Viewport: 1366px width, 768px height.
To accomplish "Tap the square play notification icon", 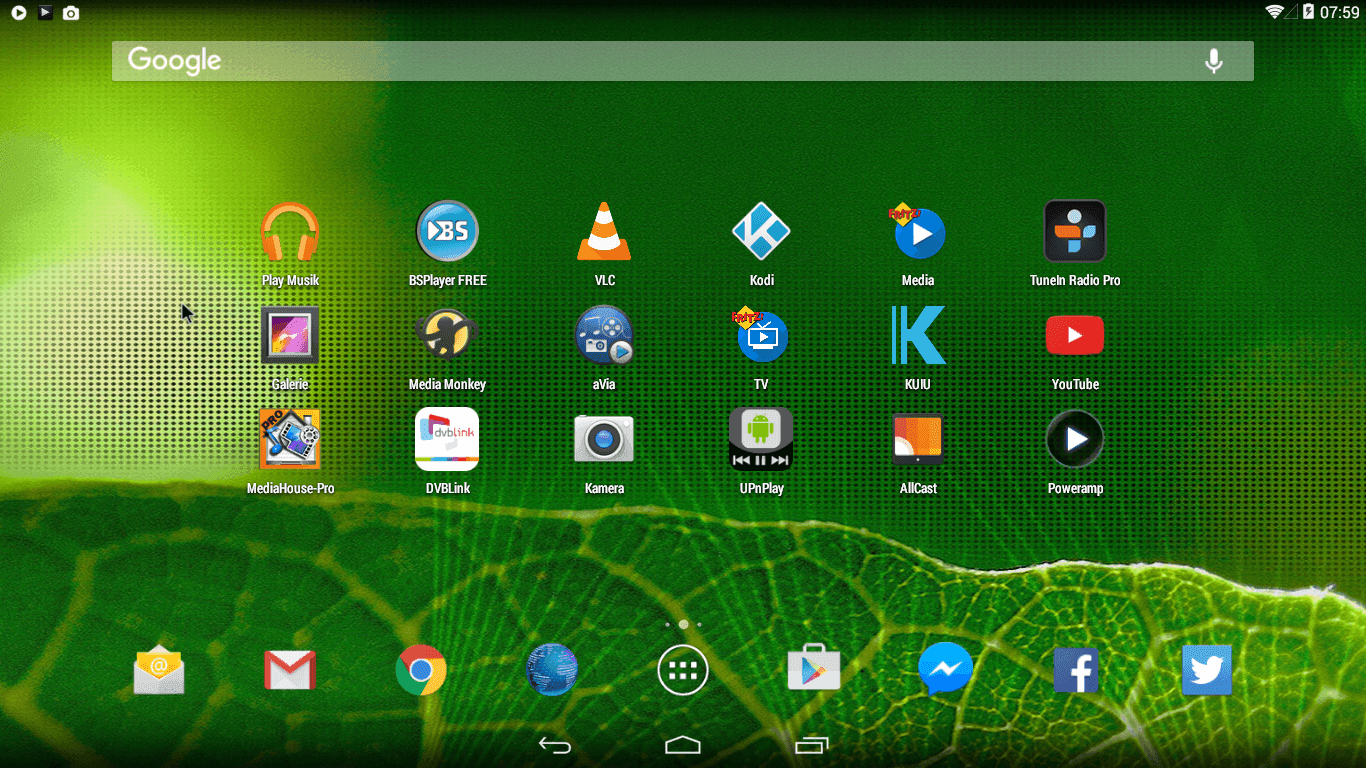I will 45,13.
